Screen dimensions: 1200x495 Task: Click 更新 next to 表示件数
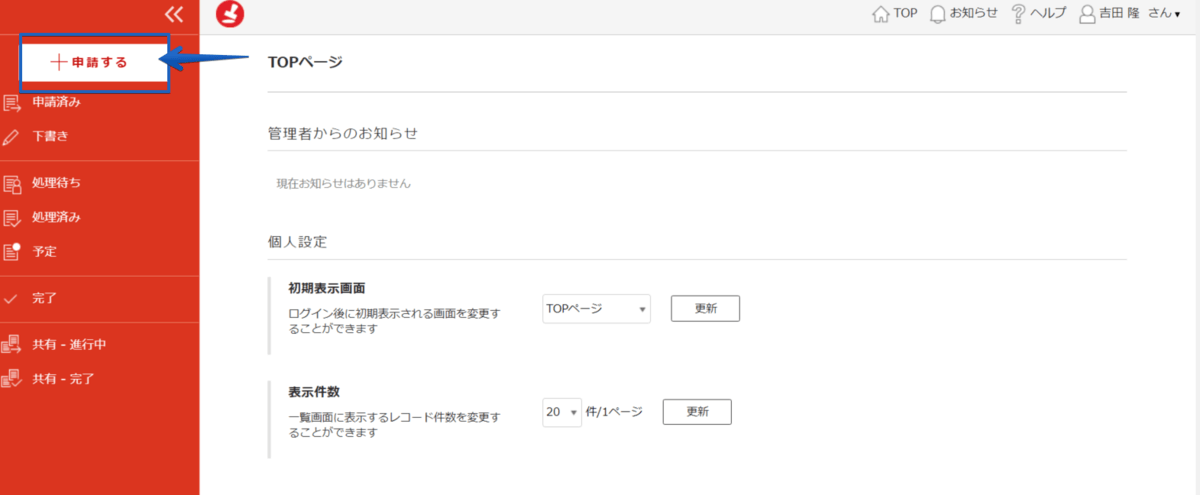[697, 412]
